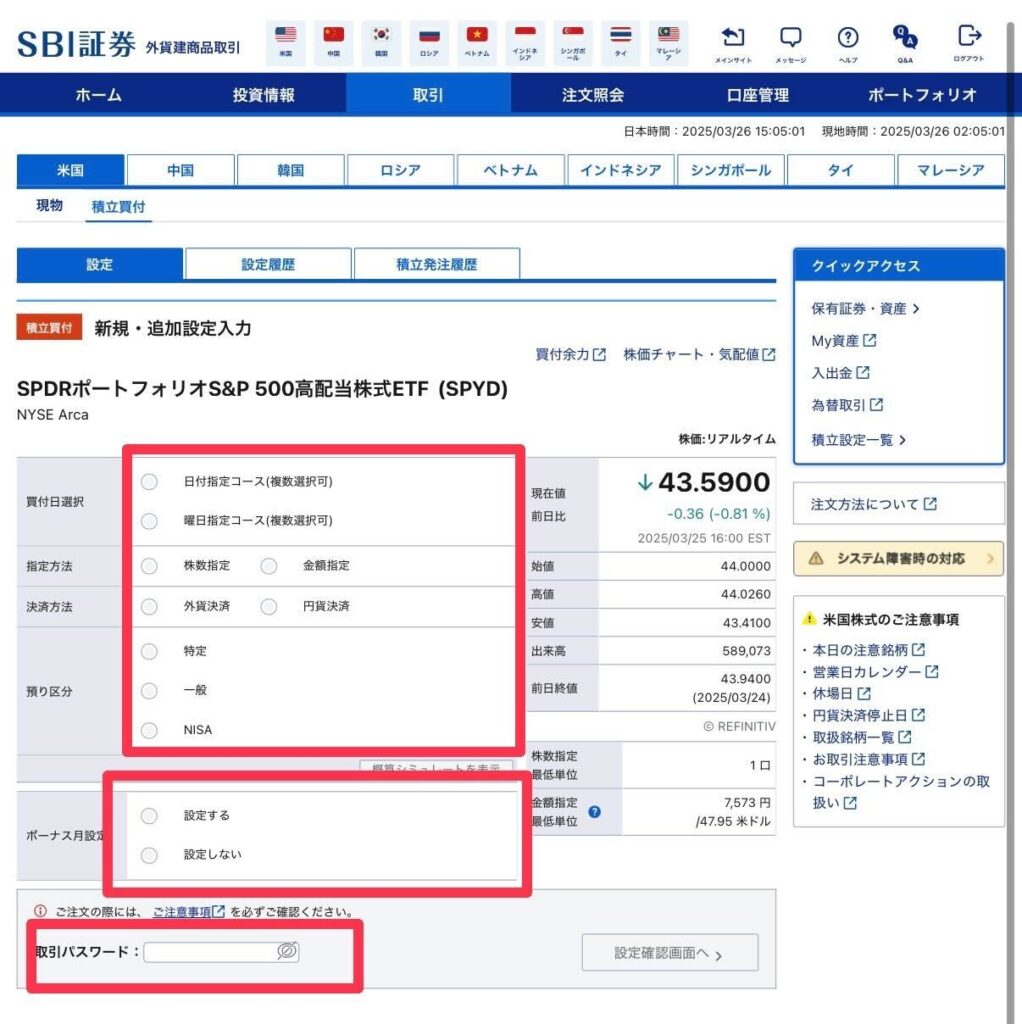Open 円貨決済停止日 link

[869, 715]
